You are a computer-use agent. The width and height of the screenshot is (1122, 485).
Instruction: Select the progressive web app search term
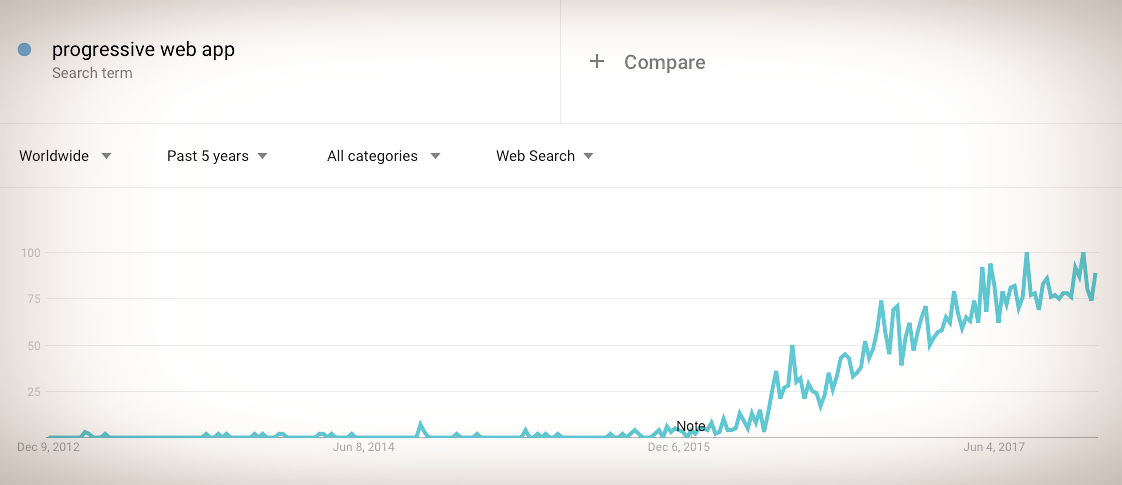point(143,49)
